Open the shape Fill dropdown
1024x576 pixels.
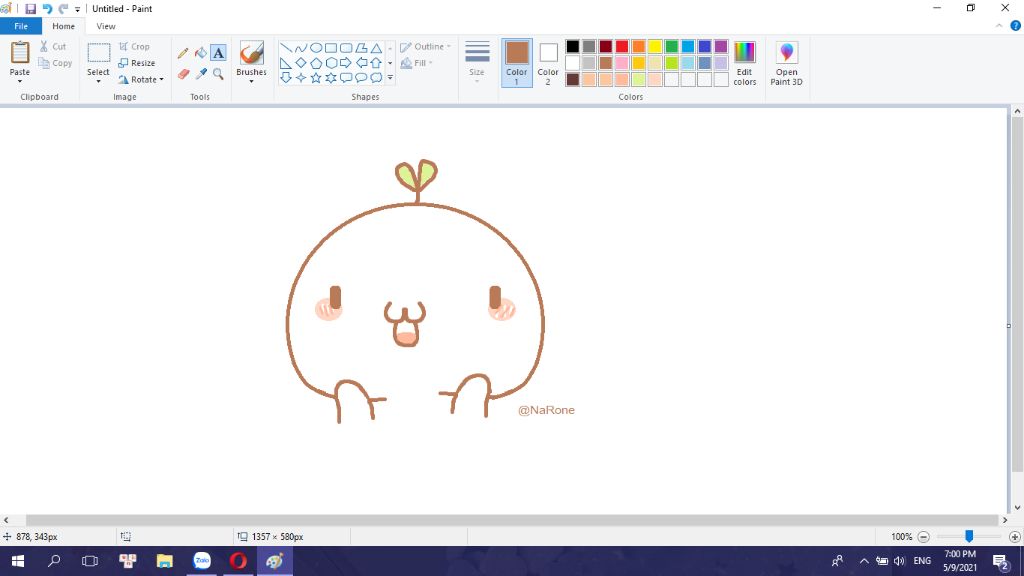click(417, 63)
